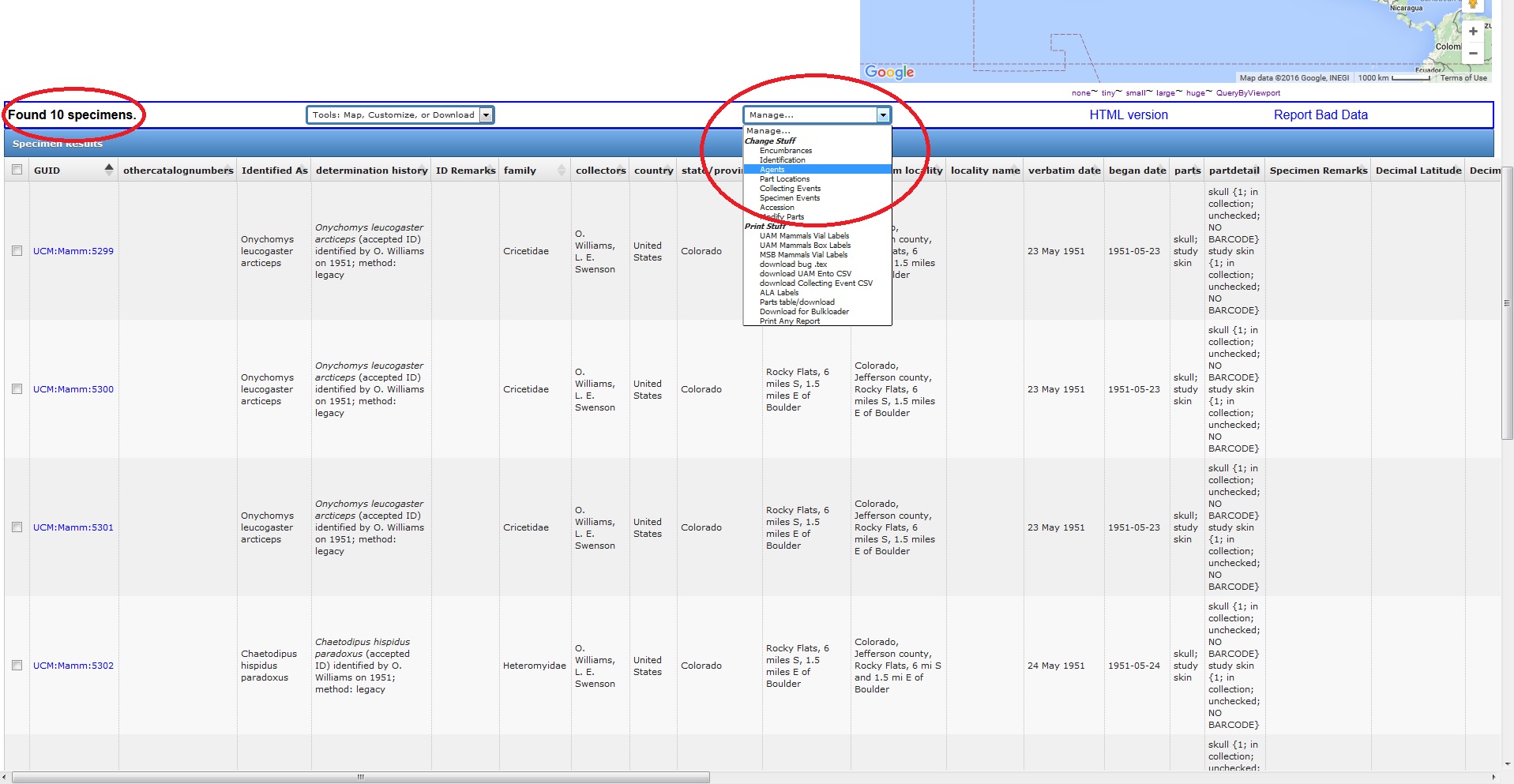This screenshot has width=1514, height=784.
Task: Set map size to huge
Action: pyautogui.click(x=1196, y=93)
